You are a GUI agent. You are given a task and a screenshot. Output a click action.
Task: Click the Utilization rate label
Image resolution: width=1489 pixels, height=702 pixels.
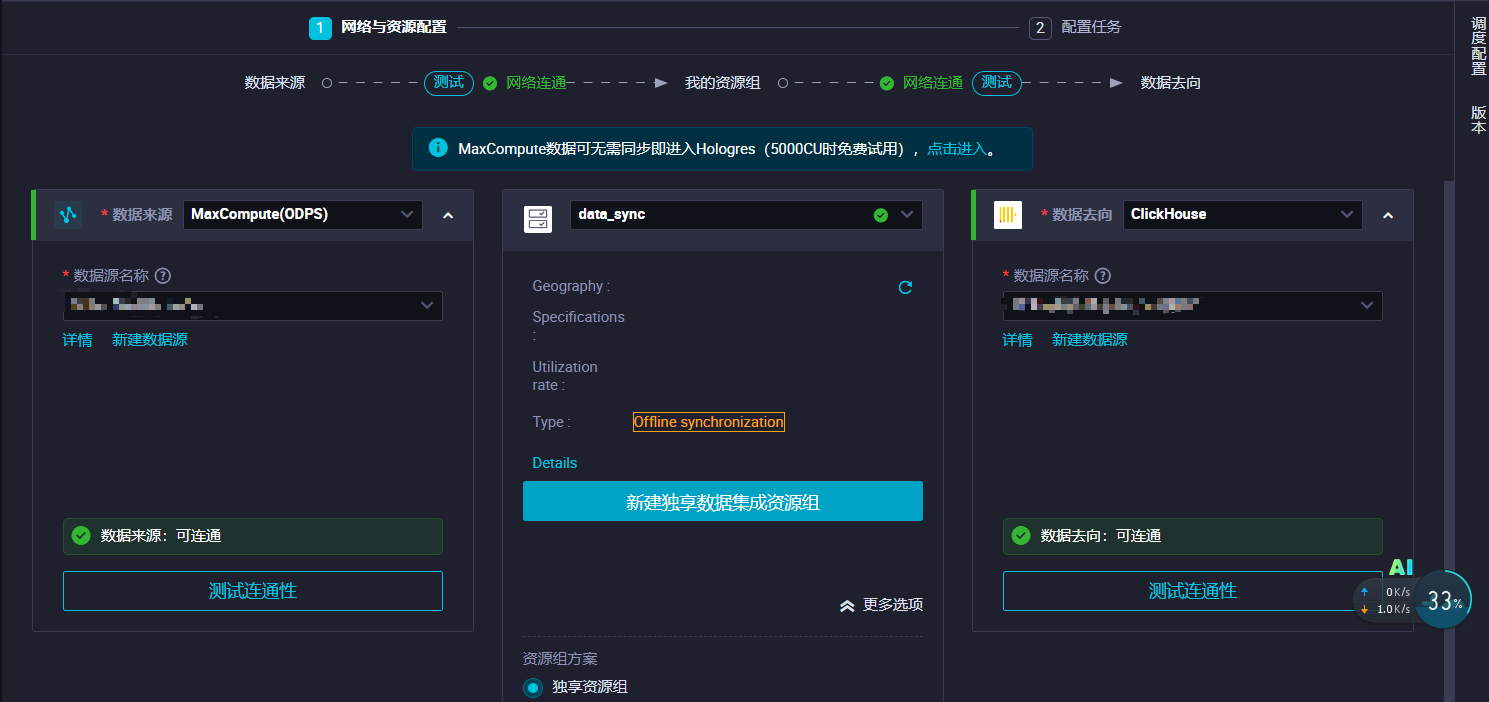[565, 376]
